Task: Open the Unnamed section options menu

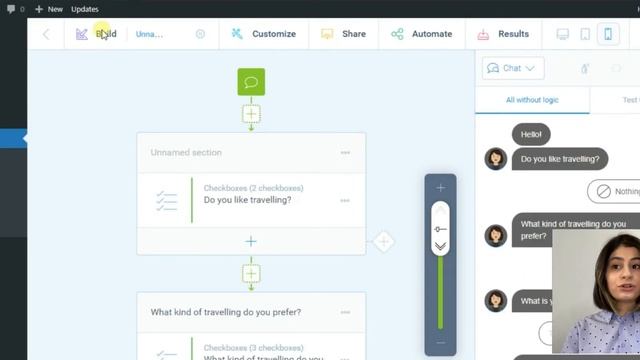Action: [x=345, y=153]
